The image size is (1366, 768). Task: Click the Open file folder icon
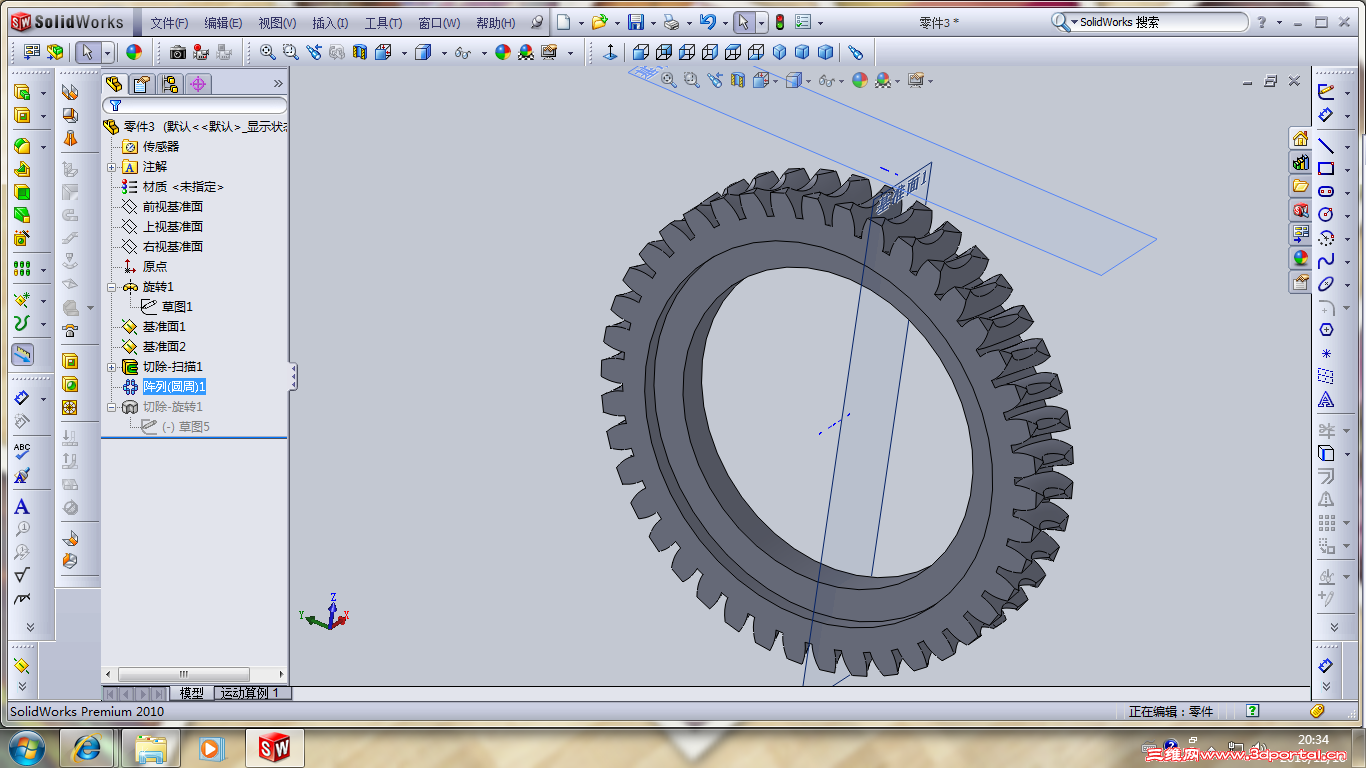point(599,22)
